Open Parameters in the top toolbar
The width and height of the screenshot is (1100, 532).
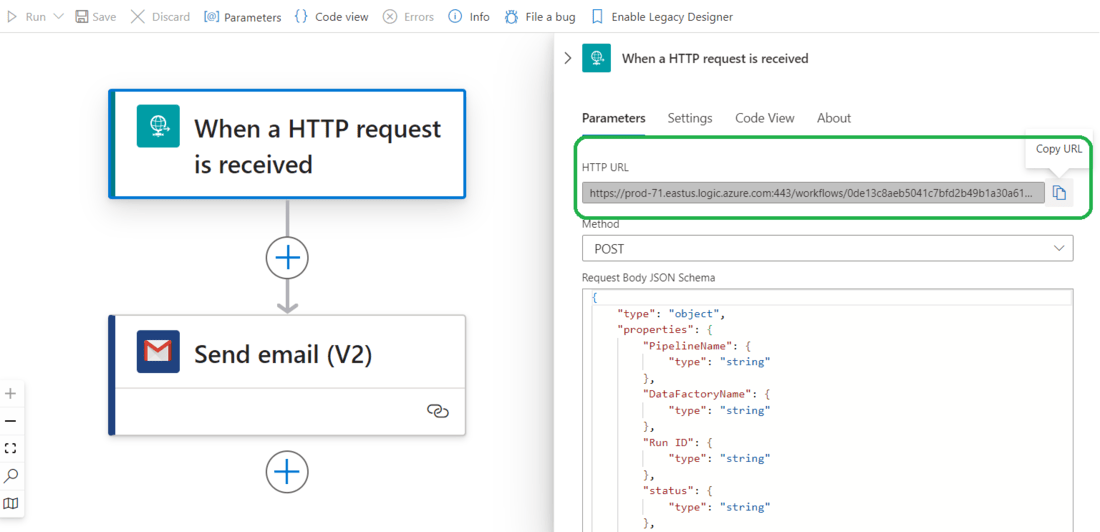(243, 17)
